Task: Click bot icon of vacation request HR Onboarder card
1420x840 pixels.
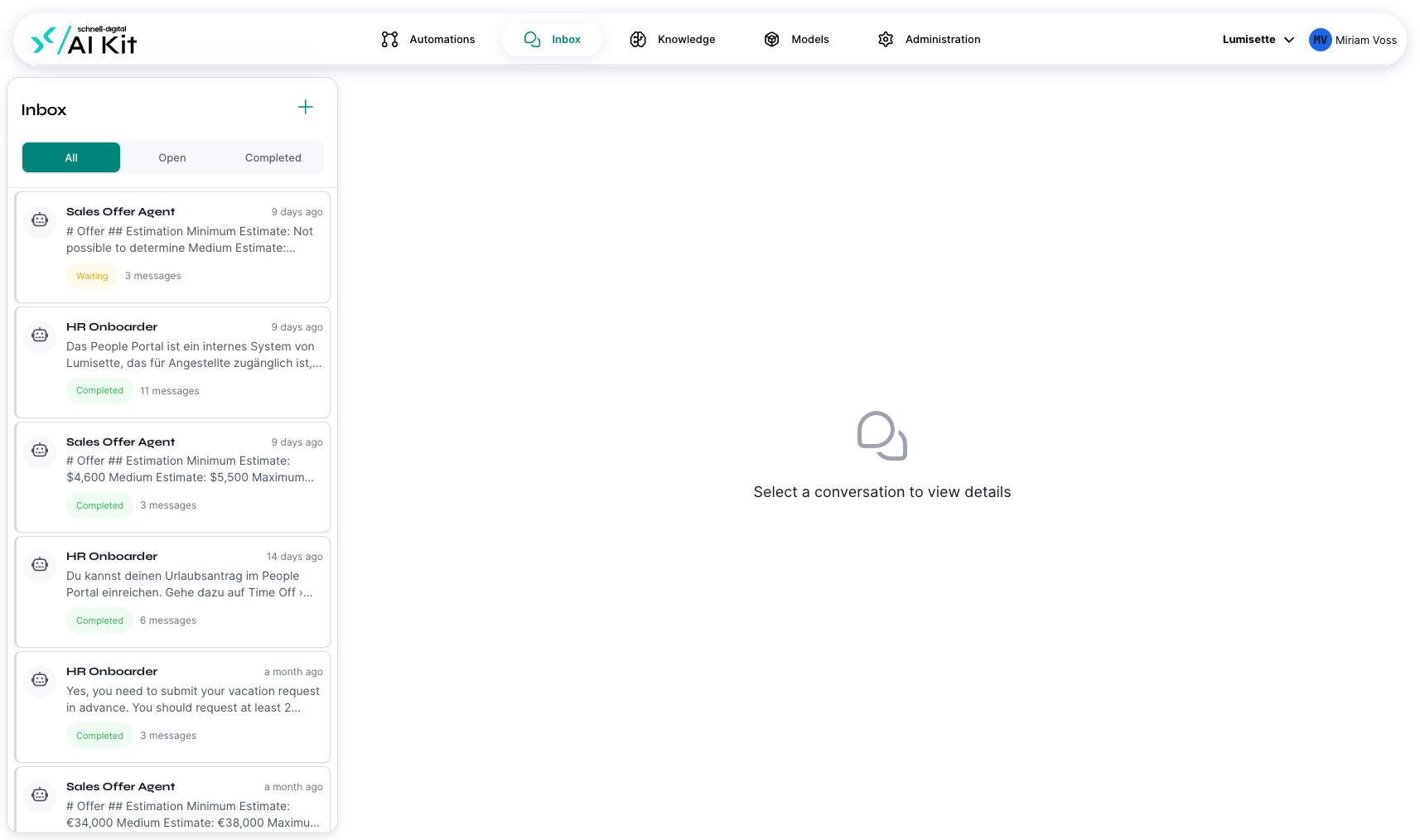Action: coord(40,679)
